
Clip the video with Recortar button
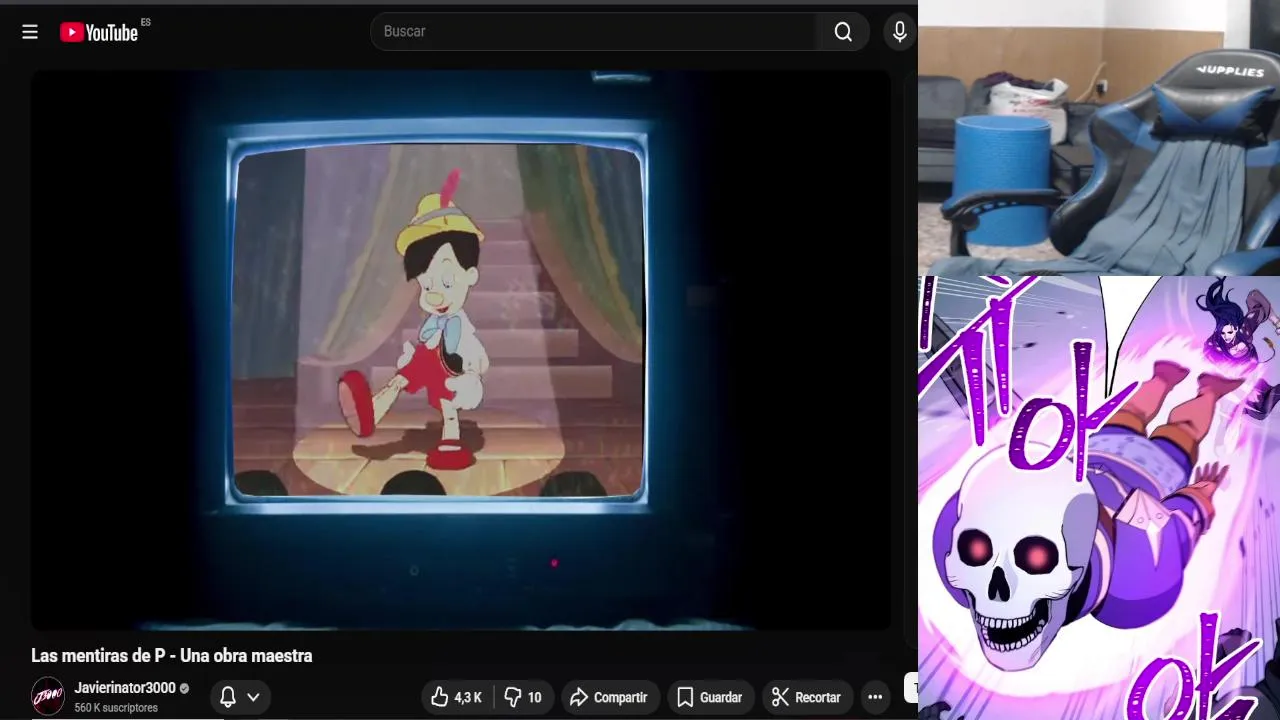[807, 697]
